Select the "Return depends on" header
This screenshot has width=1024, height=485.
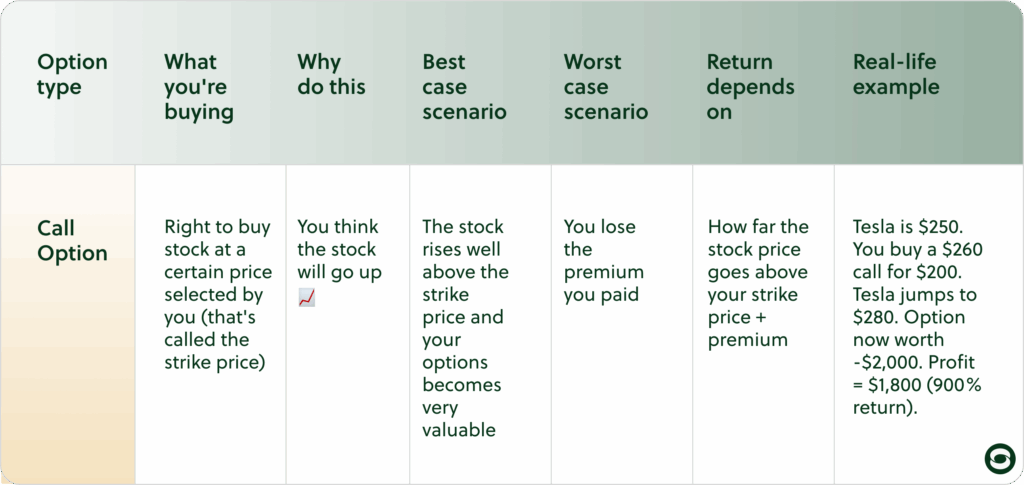pos(751,87)
